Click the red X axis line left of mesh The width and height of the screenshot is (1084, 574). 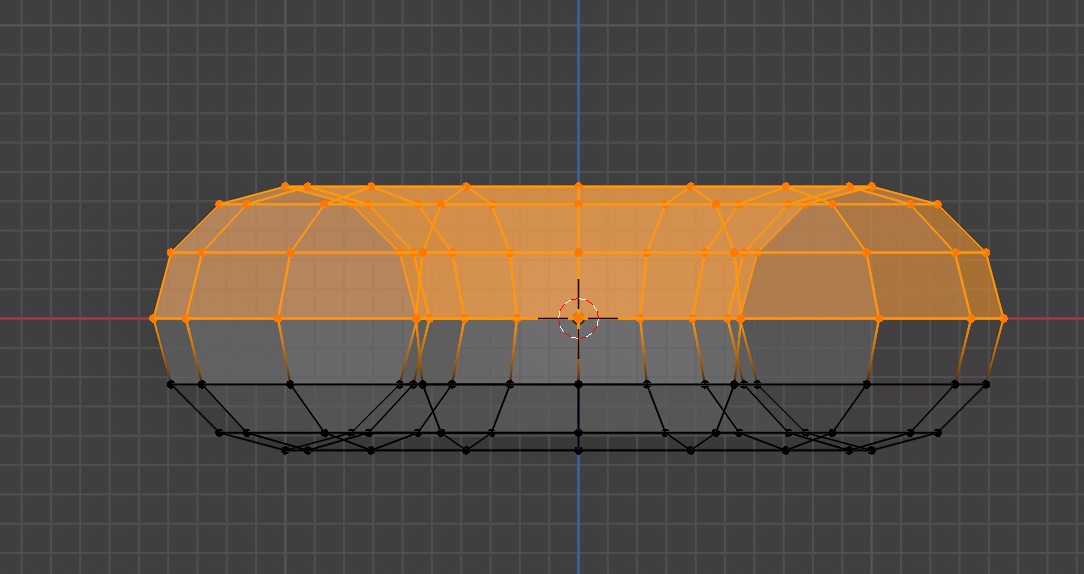[70, 319]
